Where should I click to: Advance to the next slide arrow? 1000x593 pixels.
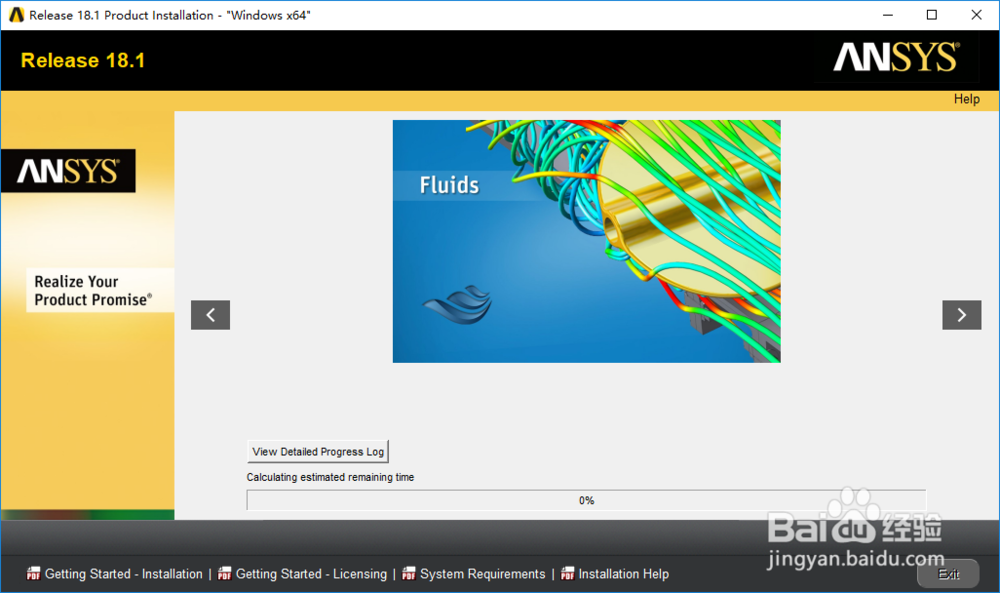pos(962,315)
